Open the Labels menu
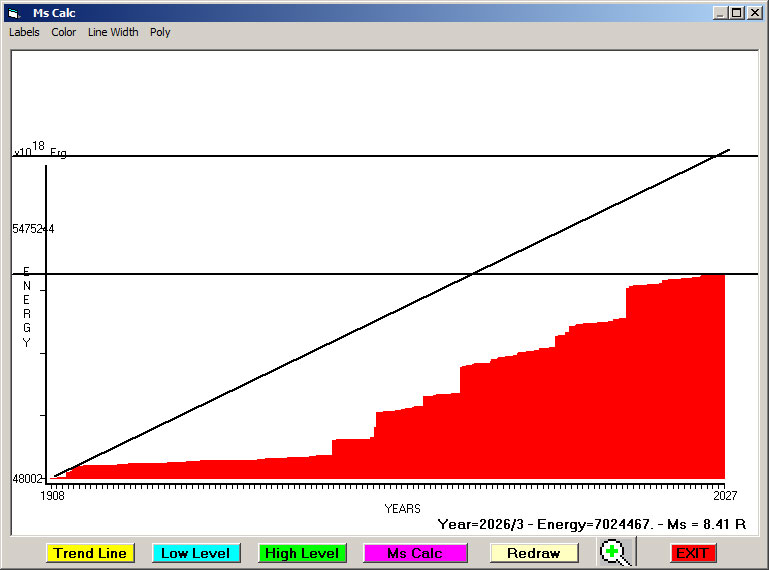769x570 pixels. (24, 32)
